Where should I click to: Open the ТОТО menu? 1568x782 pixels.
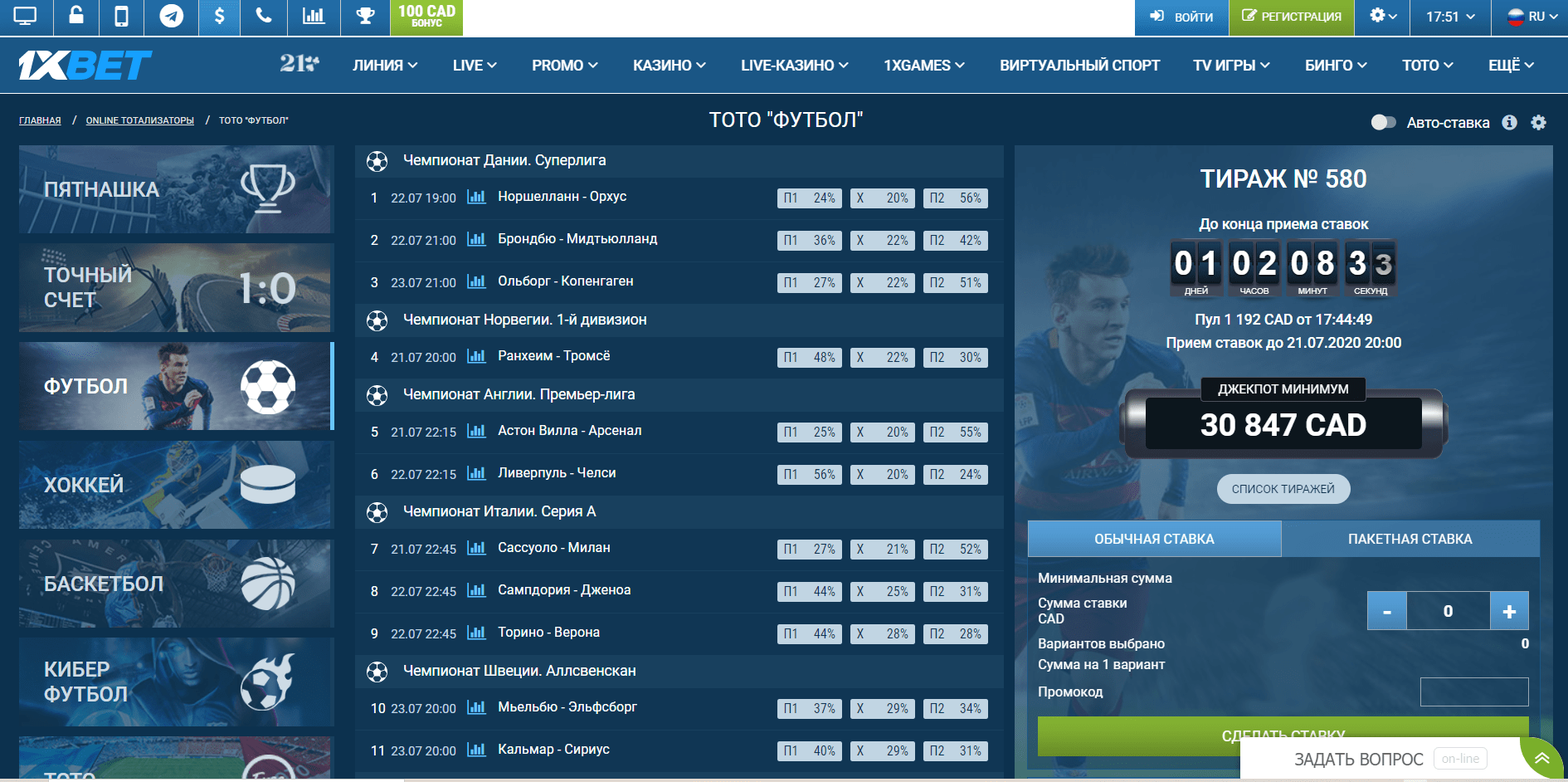click(x=1428, y=65)
